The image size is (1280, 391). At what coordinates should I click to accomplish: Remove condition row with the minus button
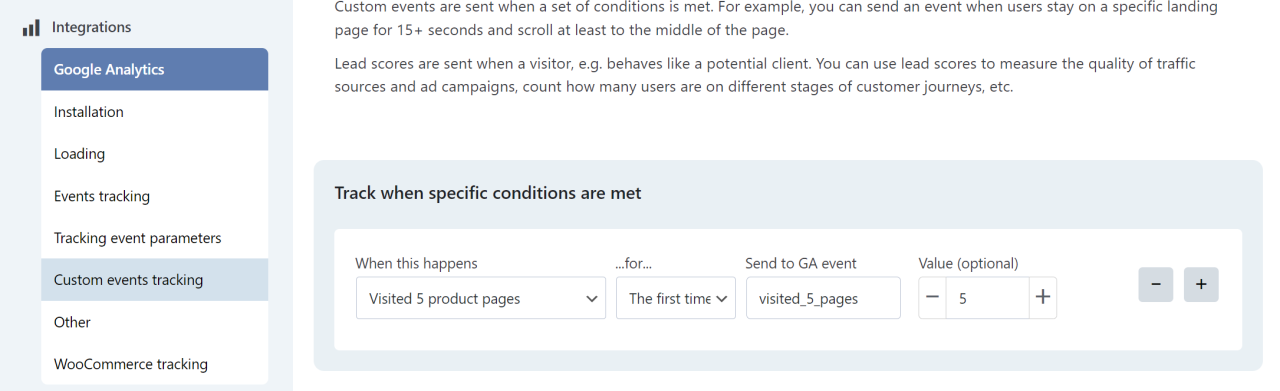click(1156, 284)
